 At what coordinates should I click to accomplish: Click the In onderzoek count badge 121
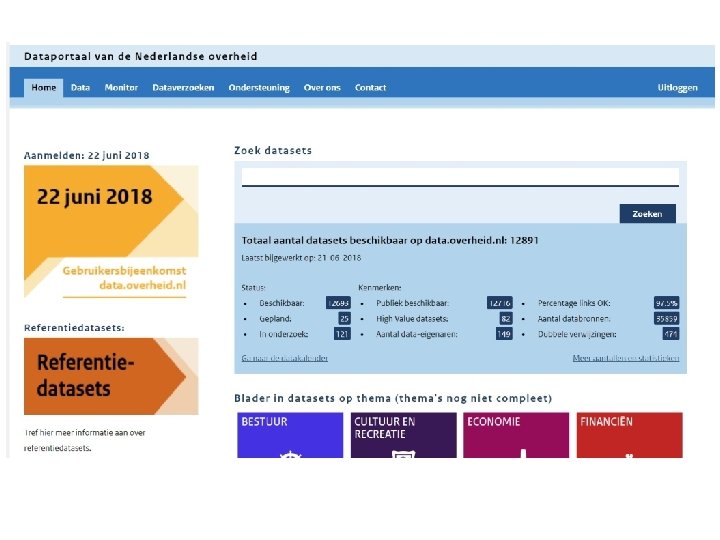click(x=342, y=334)
